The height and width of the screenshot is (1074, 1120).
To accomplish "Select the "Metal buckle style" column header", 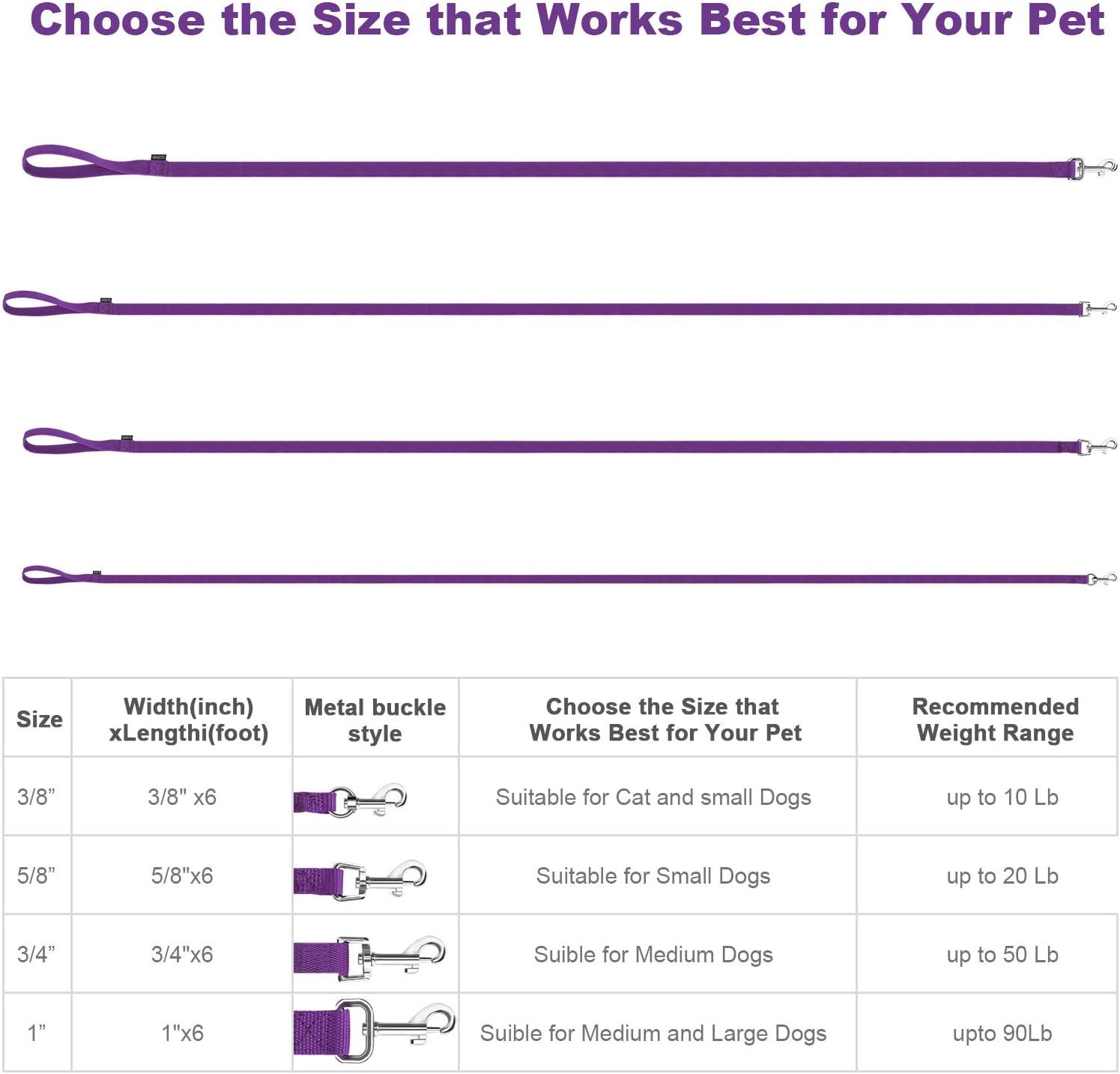I will [375, 719].
